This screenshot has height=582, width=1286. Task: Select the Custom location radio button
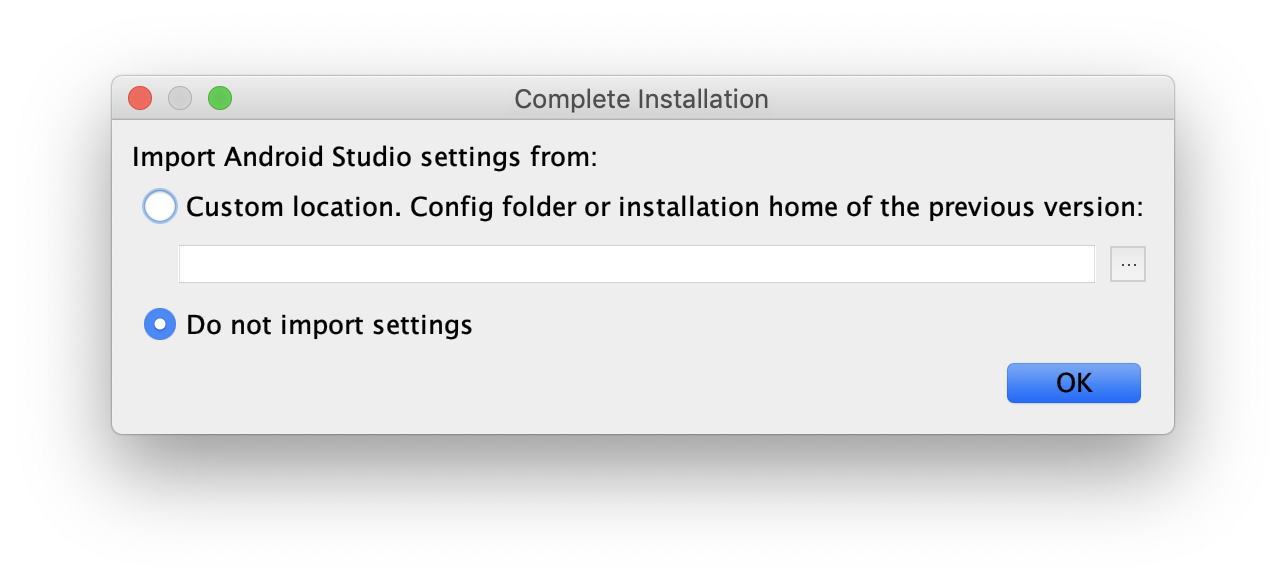point(160,207)
